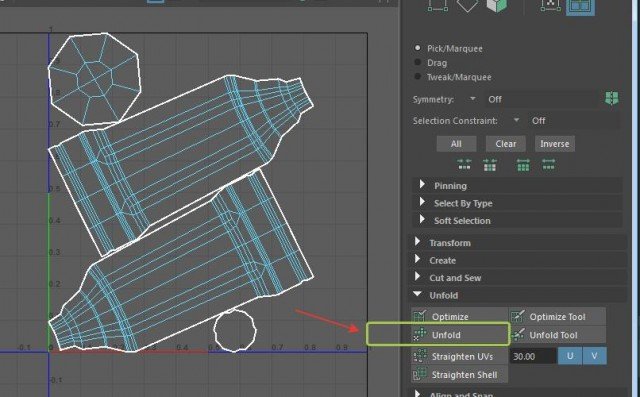This screenshot has width=640, height=397.
Task: Click the green Symmetrize icon beside Symmetry
Action: (x=611, y=98)
